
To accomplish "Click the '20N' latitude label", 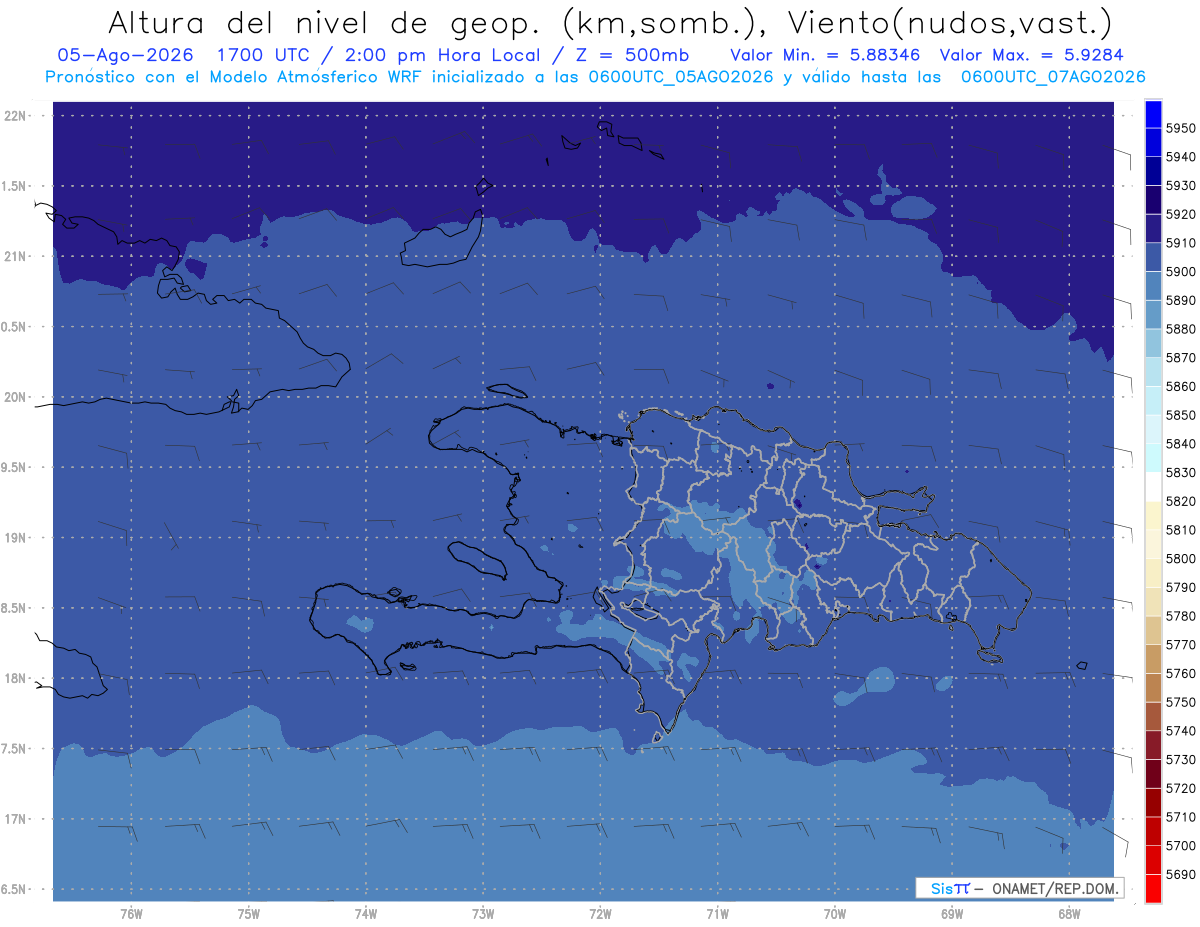I will [17, 397].
